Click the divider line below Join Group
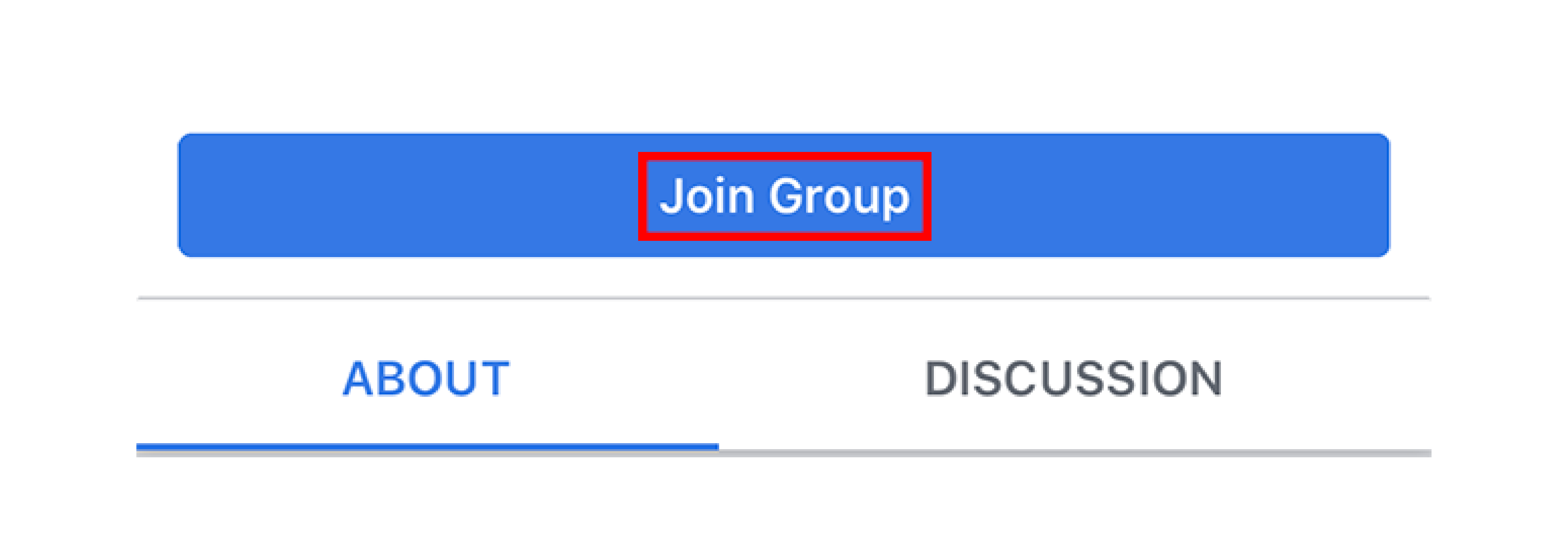The height and width of the screenshot is (553, 1568). pyautogui.click(x=784, y=298)
